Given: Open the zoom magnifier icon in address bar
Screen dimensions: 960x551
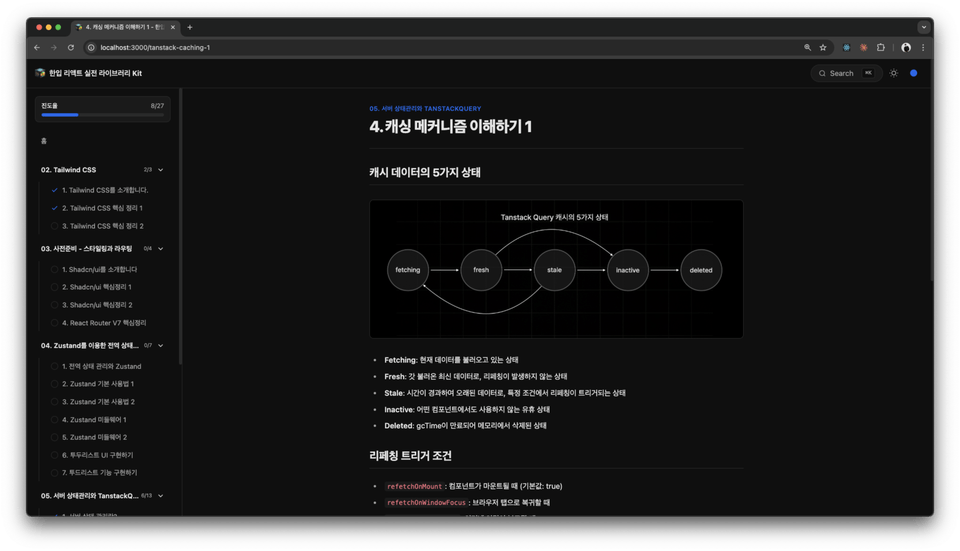Looking at the screenshot, I should [808, 47].
